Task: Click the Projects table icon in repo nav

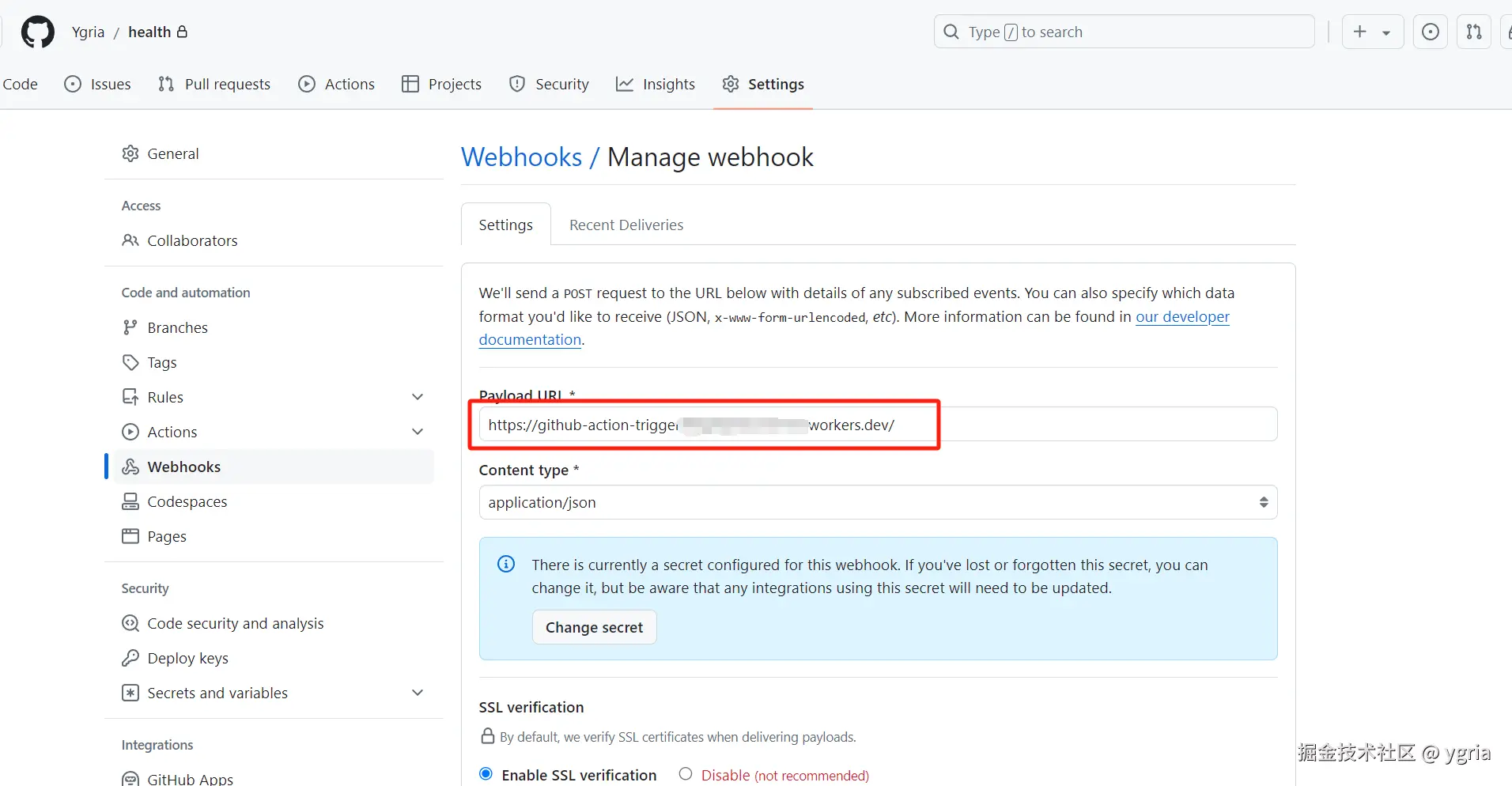Action: (410, 84)
